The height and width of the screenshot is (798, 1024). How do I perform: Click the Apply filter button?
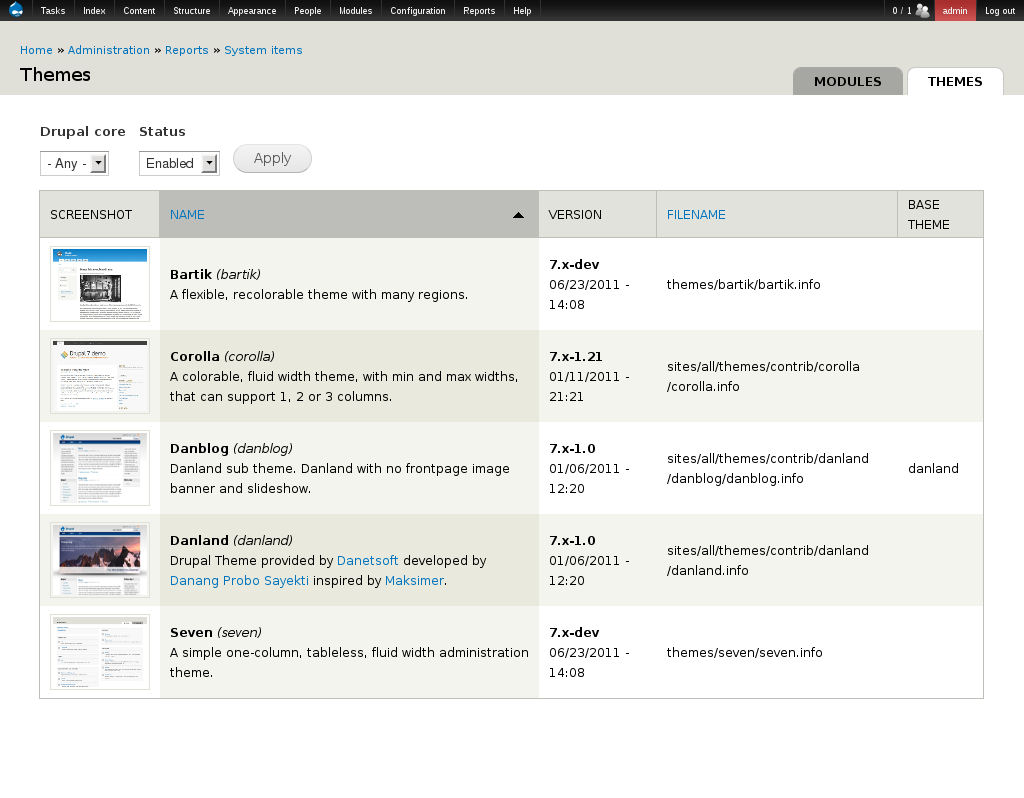(271, 158)
